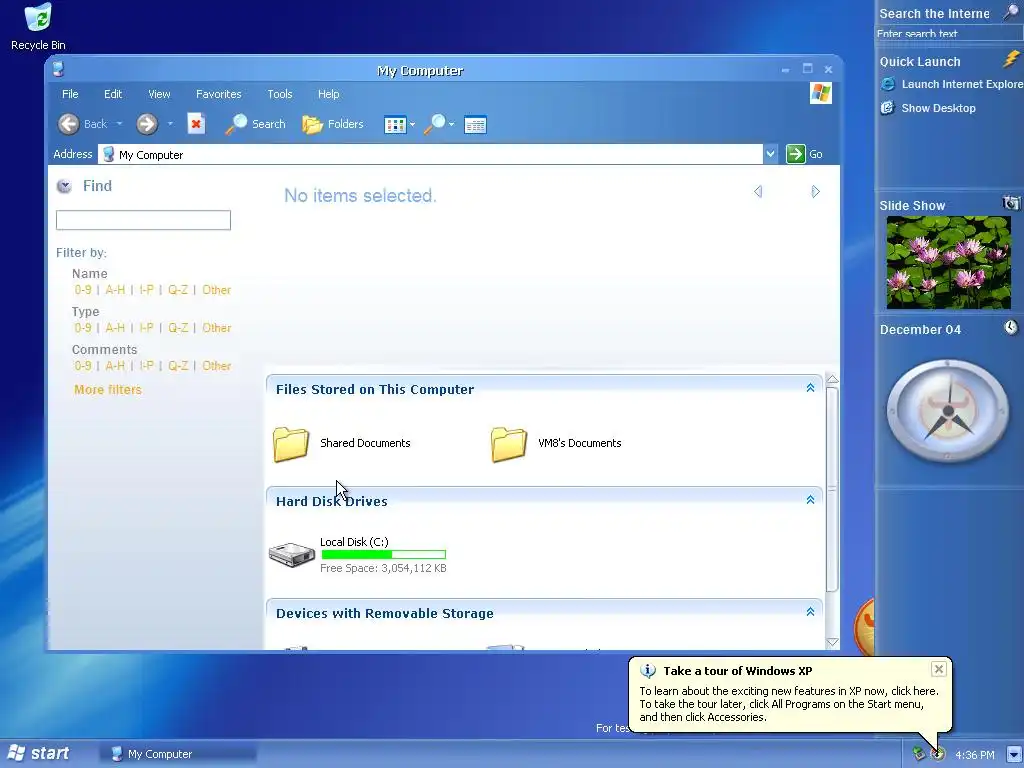Click the Local Disk free space bar
1024x768 pixels.
tap(383, 554)
